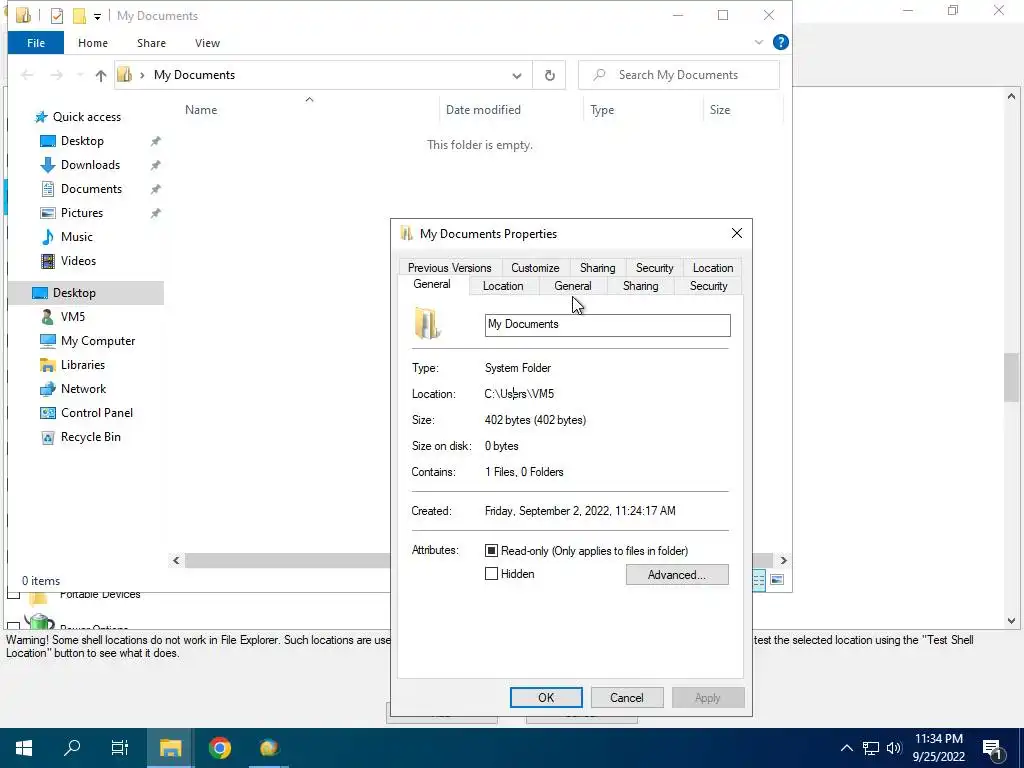Click the Back navigation arrow
Viewport: 1024px width, 768px height.
tap(27, 75)
